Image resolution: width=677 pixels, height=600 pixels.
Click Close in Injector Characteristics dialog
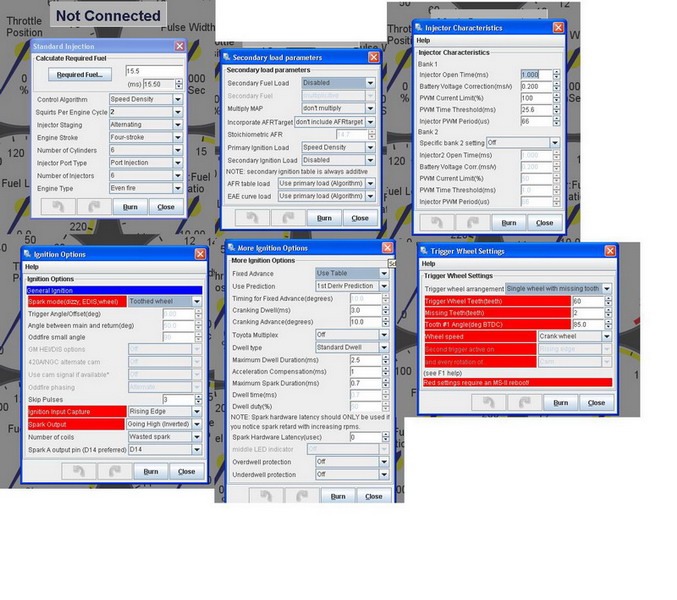point(544,223)
